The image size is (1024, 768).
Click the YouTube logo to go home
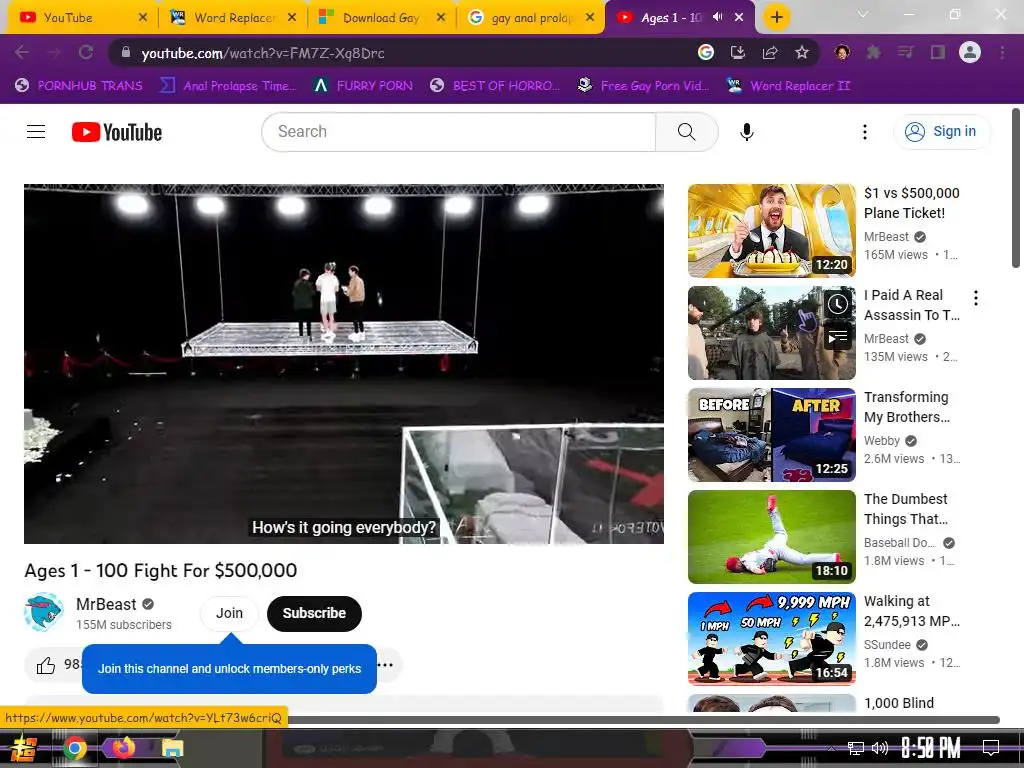pos(117,132)
